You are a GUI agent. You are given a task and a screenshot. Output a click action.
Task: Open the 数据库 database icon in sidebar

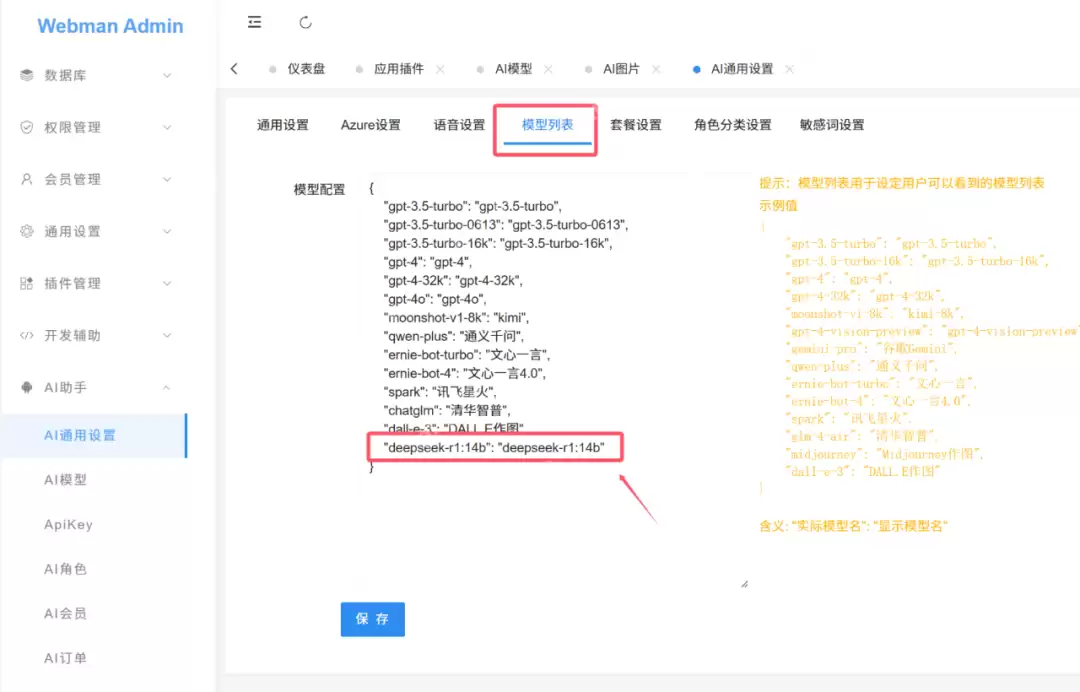point(25,75)
